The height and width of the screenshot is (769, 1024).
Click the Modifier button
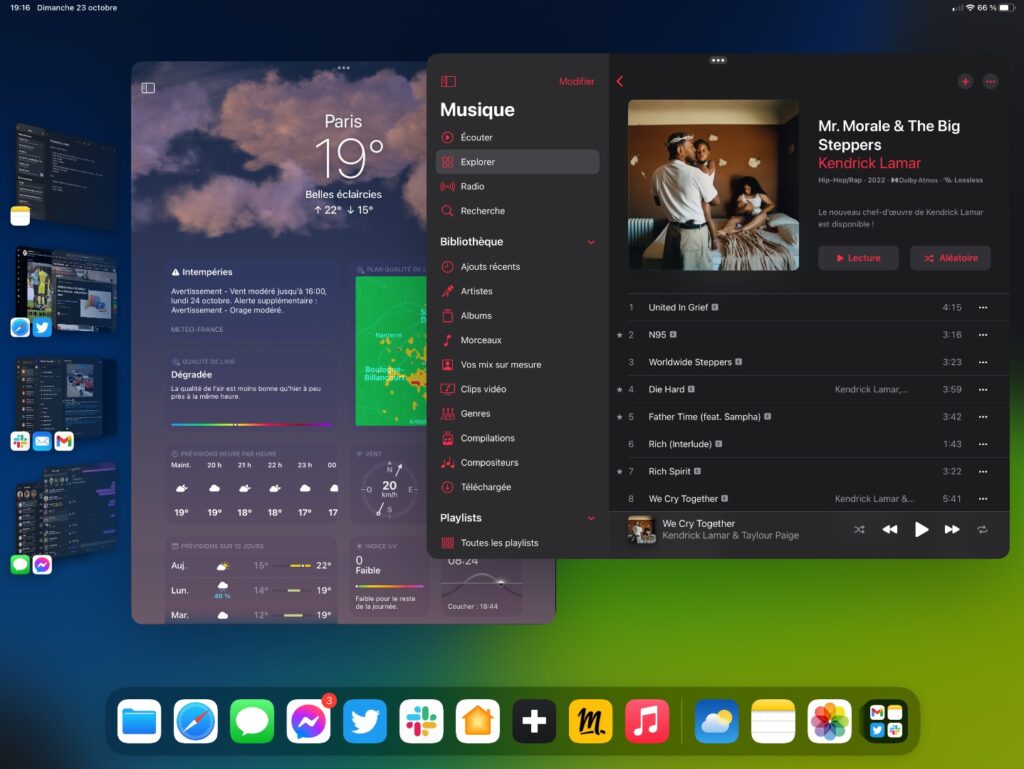[x=577, y=82]
